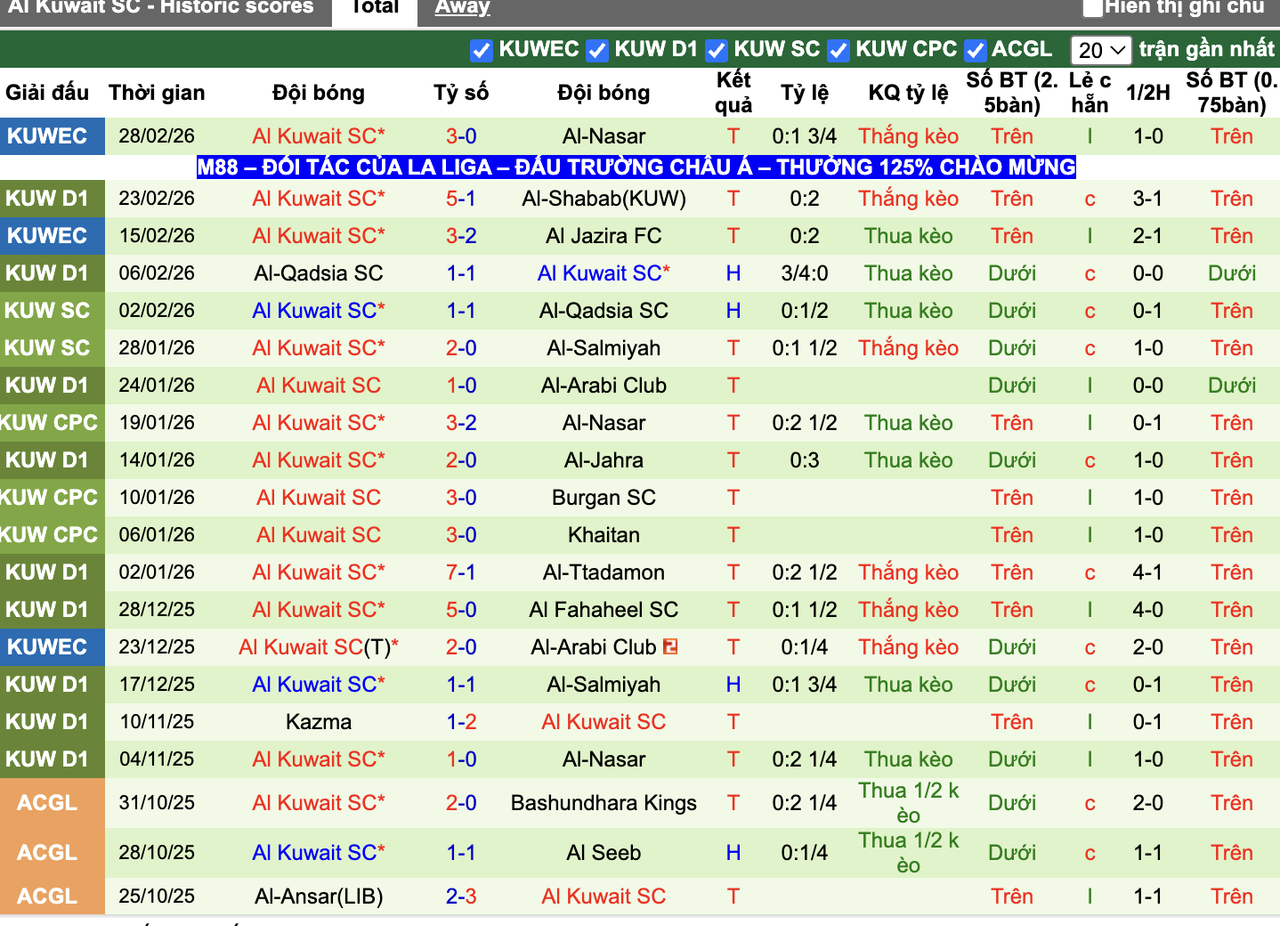Click the date 23/12/25
Screen dimensions: 1280x926
(x=157, y=647)
